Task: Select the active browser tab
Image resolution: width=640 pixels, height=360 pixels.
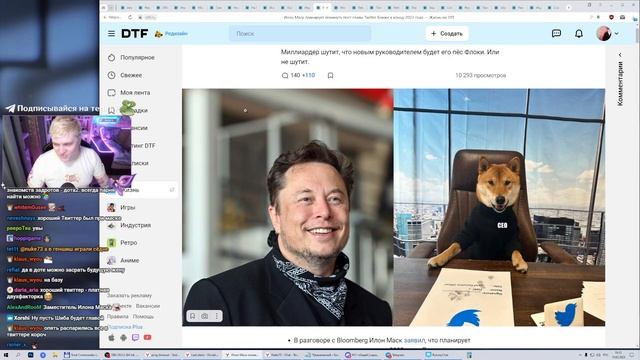Action: 323,7
